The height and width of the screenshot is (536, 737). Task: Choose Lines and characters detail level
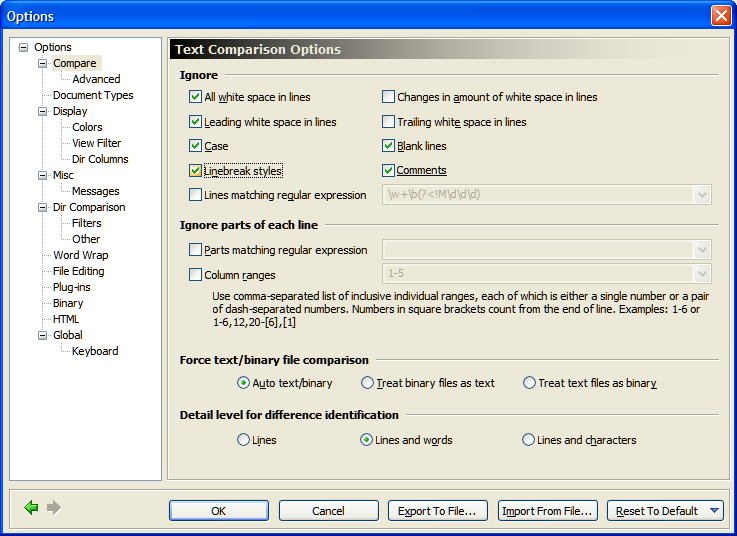point(529,440)
